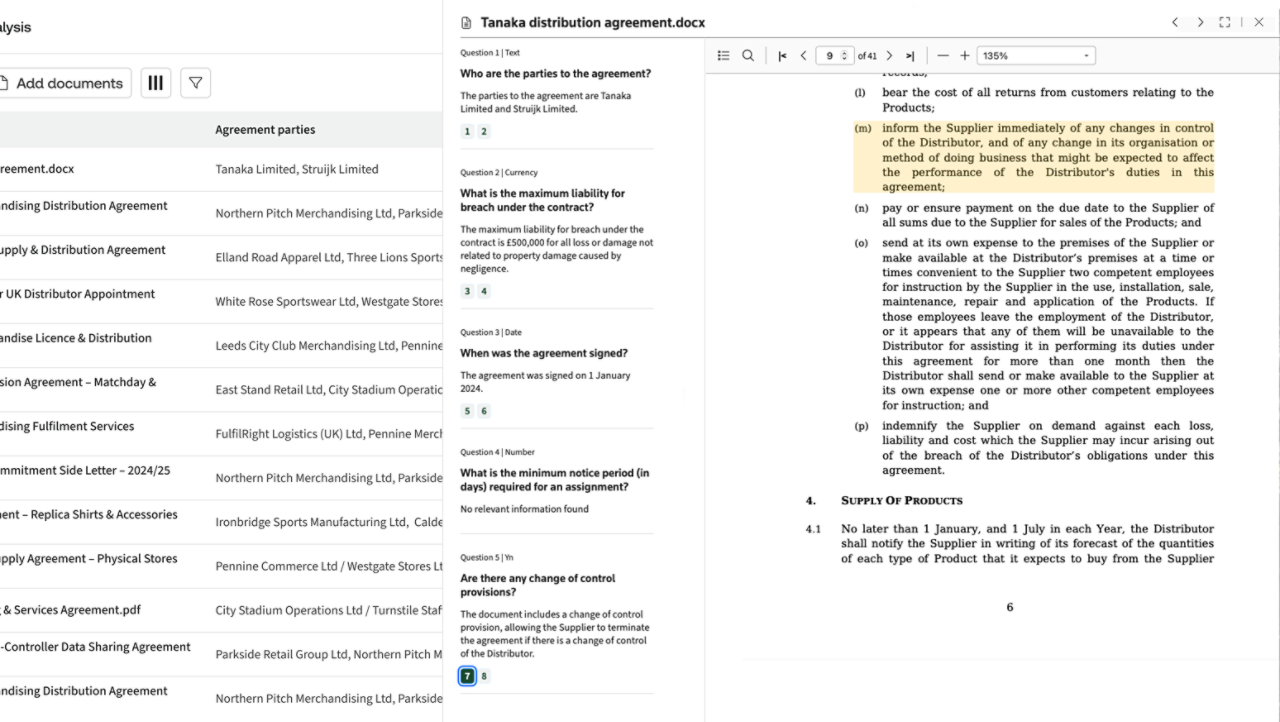Click the zoom in plus icon

pos(965,56)
